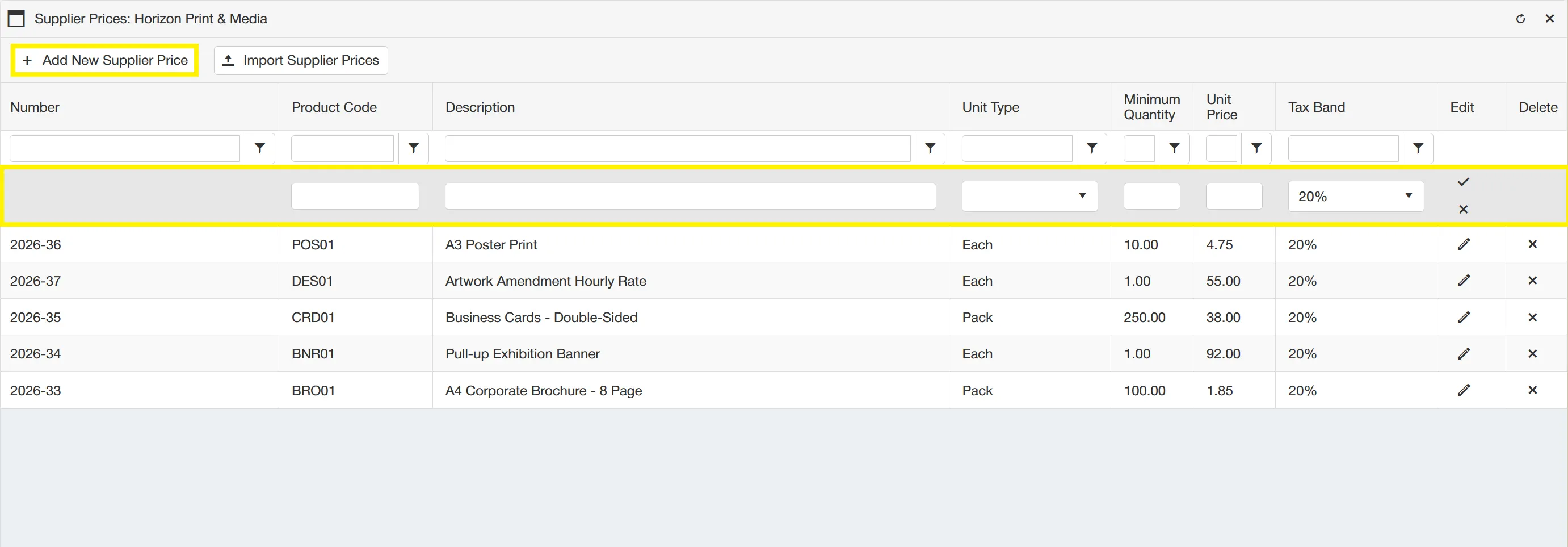Edit the Business Cards - Double-Sided row
The height and width of the screenshot is (547, 1568).
click(1464, 318)
